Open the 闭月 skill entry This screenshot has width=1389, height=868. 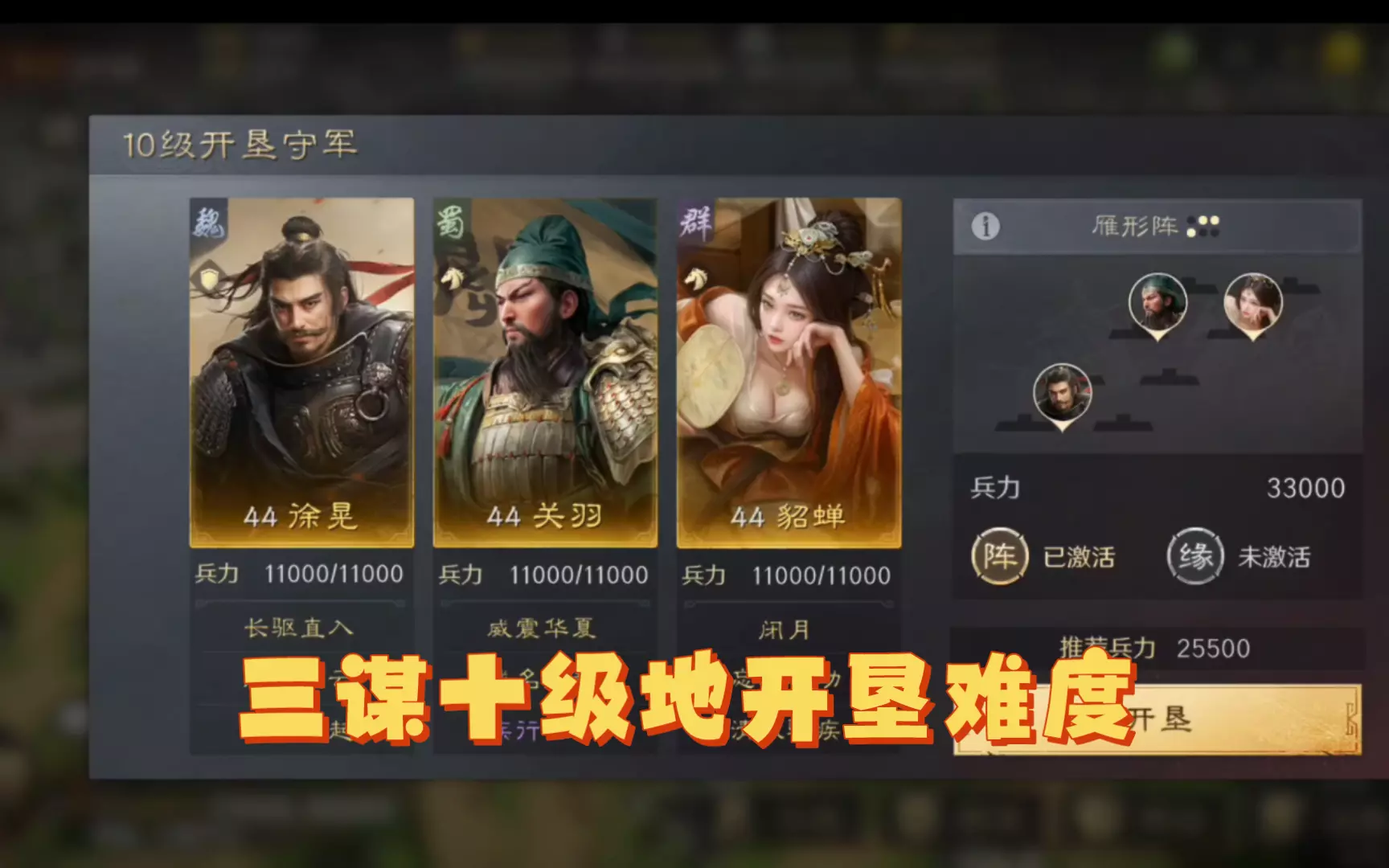coord(785,629)
